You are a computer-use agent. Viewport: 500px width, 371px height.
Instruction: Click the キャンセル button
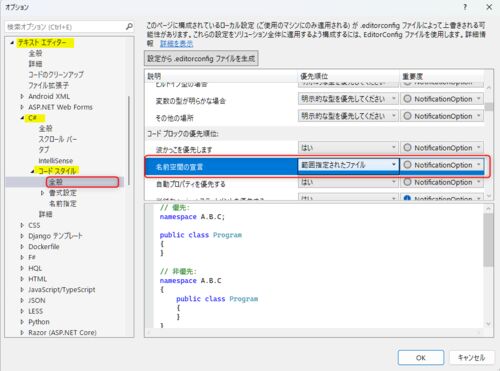(471, 358)
